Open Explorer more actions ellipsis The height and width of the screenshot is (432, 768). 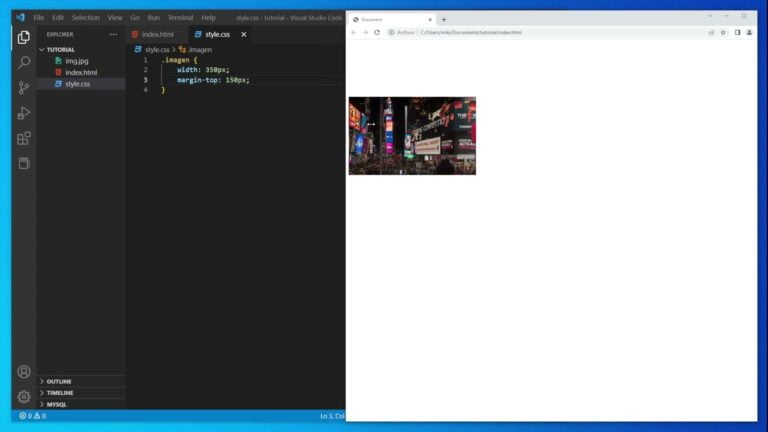(114, 34)
